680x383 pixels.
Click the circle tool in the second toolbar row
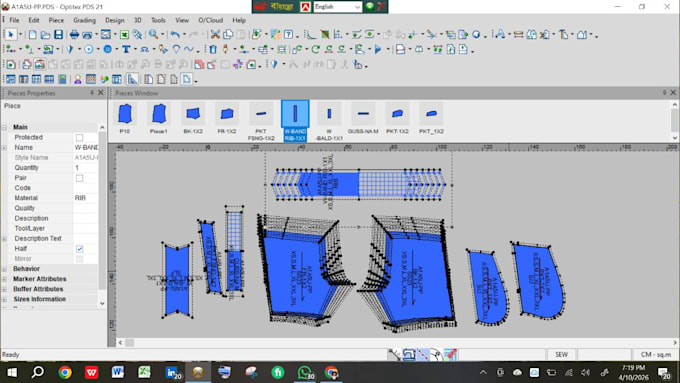pos(89,49)
